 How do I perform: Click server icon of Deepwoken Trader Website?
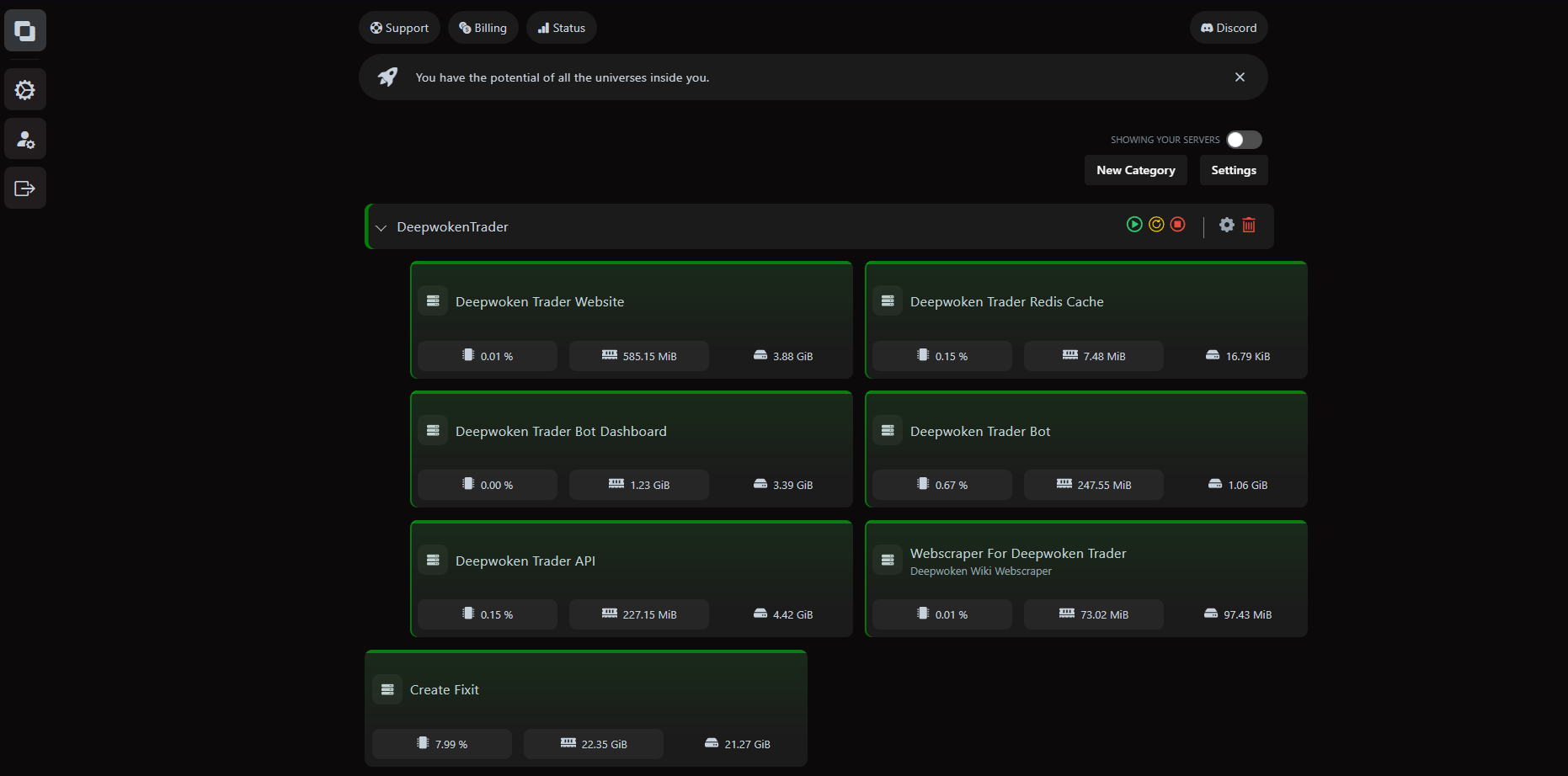433,301
